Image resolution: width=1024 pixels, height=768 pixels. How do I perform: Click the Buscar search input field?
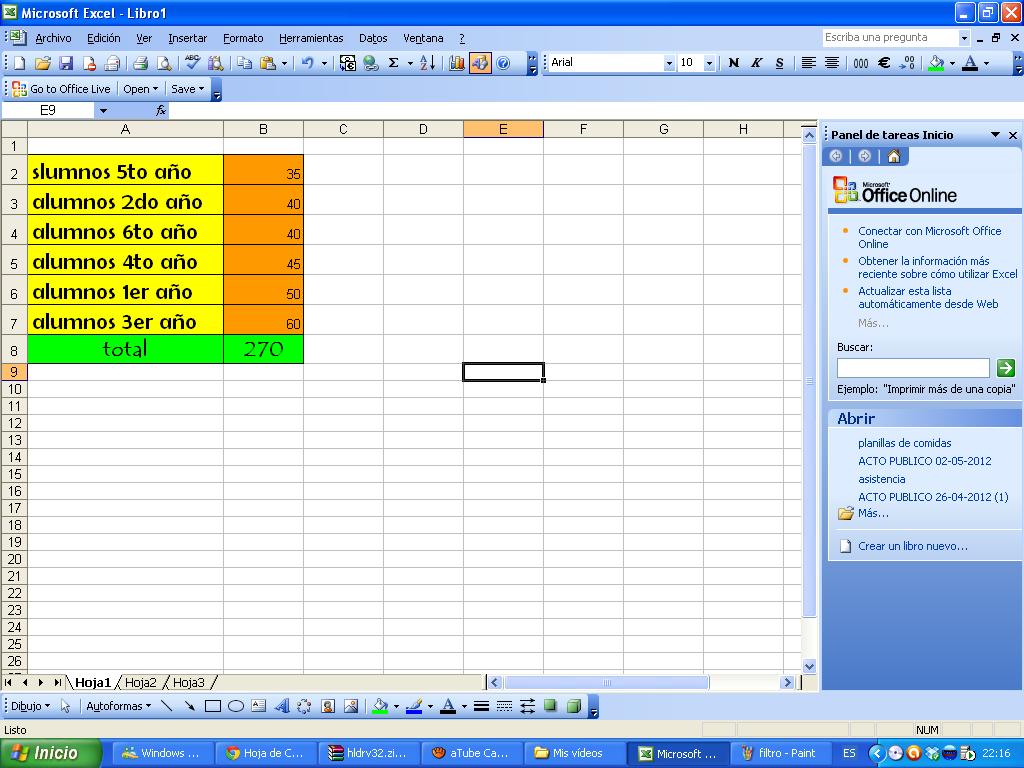click(912, 368)
